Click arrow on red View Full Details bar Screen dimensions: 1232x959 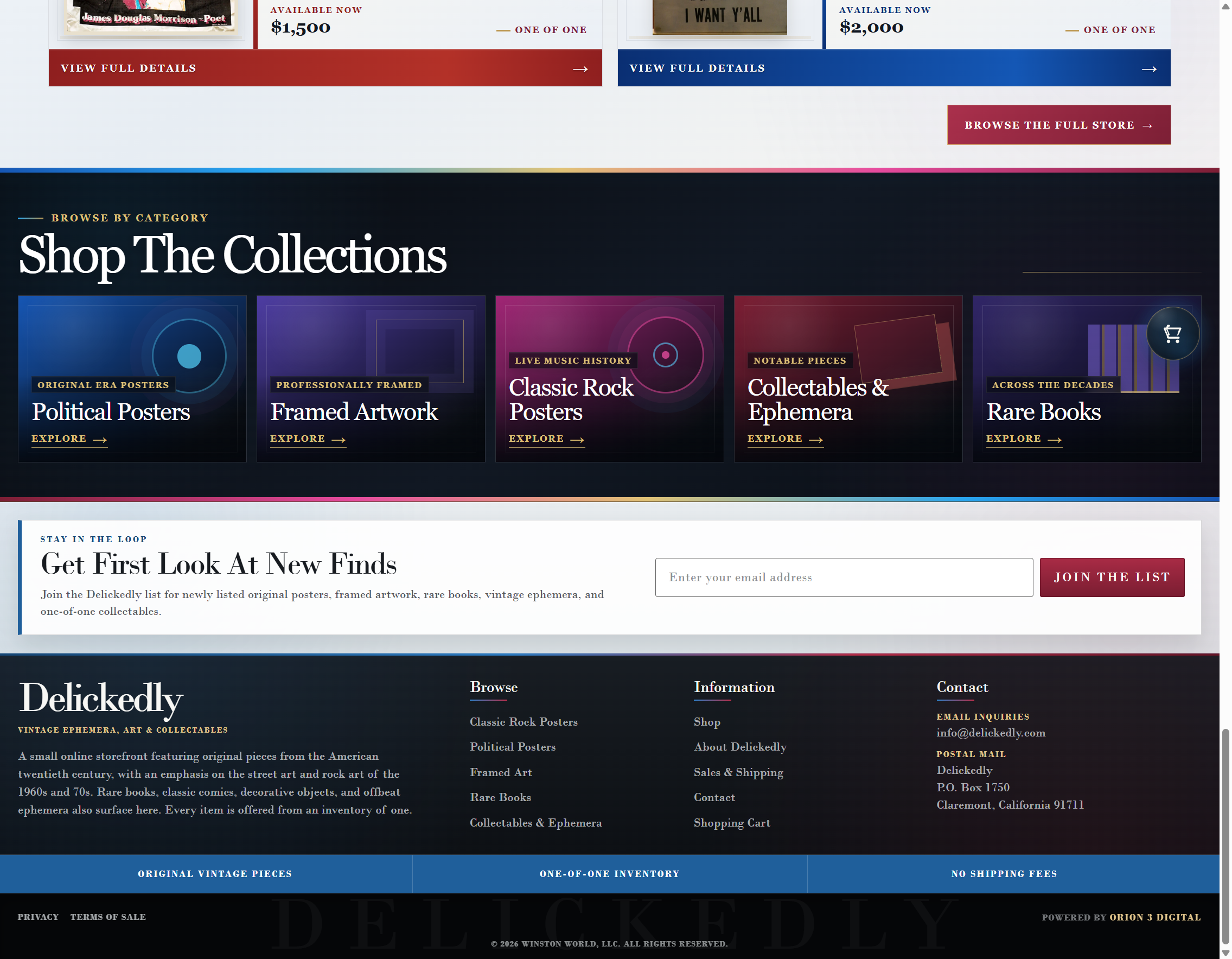[580, 69]
